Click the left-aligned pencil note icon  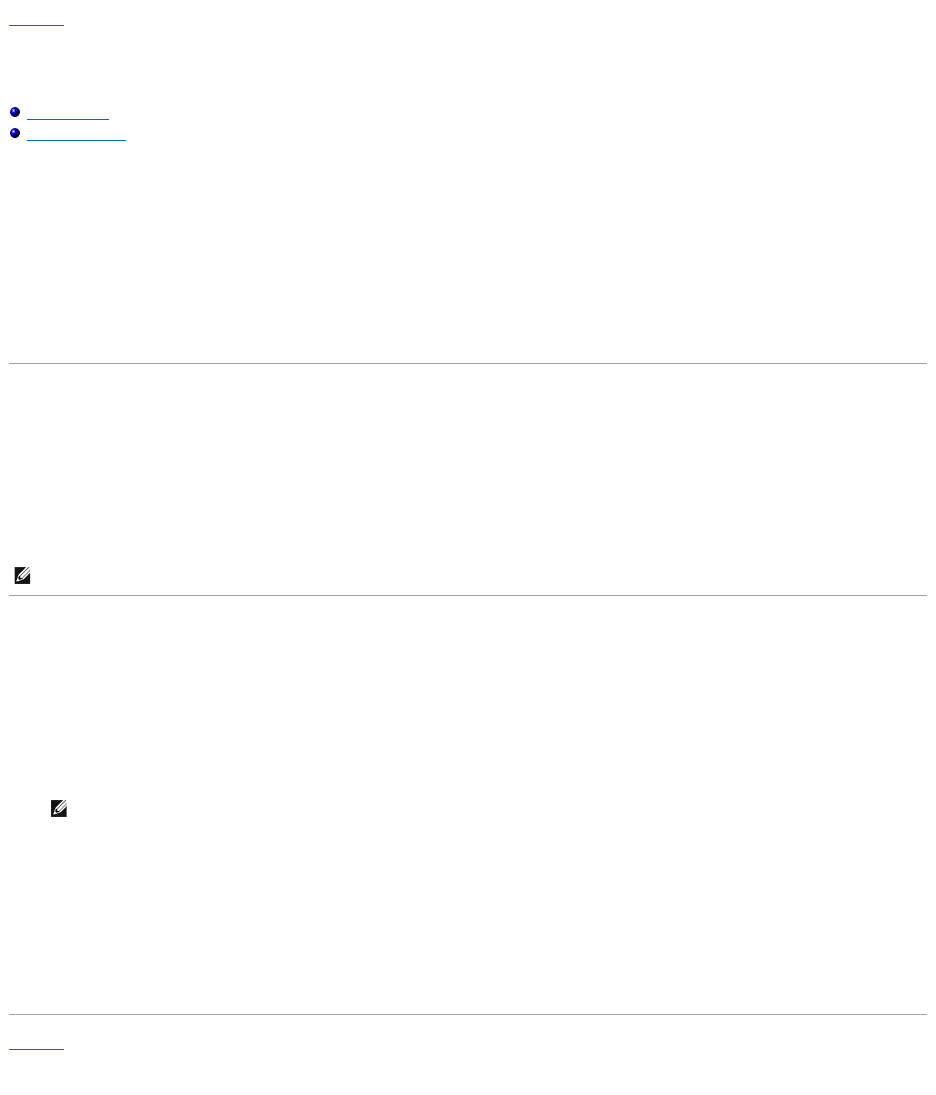click(x=20, y=576)
